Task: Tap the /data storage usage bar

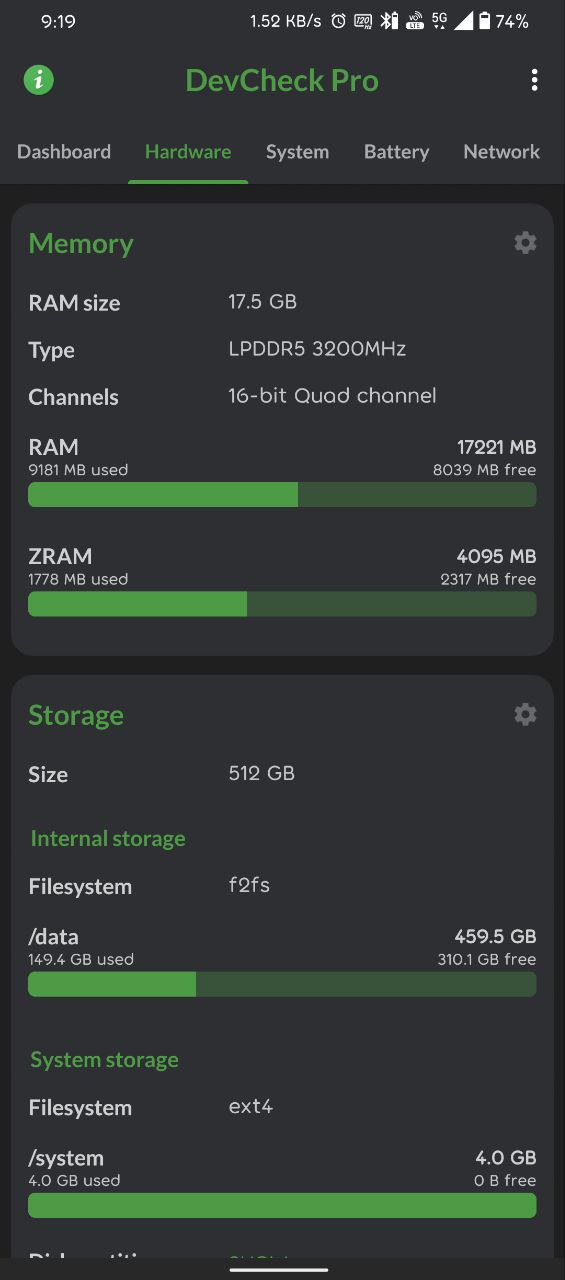Action: coord(282,985)
